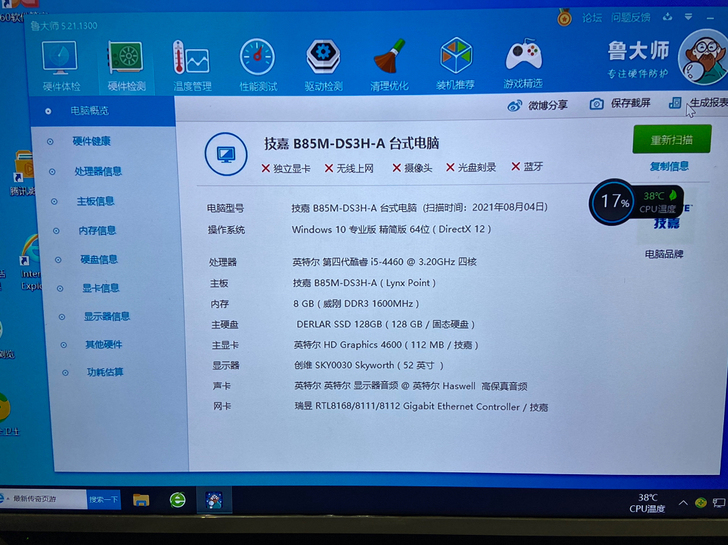The height and width of the screenshot is (545, 728).
Task: Click 复制信息 copy info link
Action: (x=669, y=166)
